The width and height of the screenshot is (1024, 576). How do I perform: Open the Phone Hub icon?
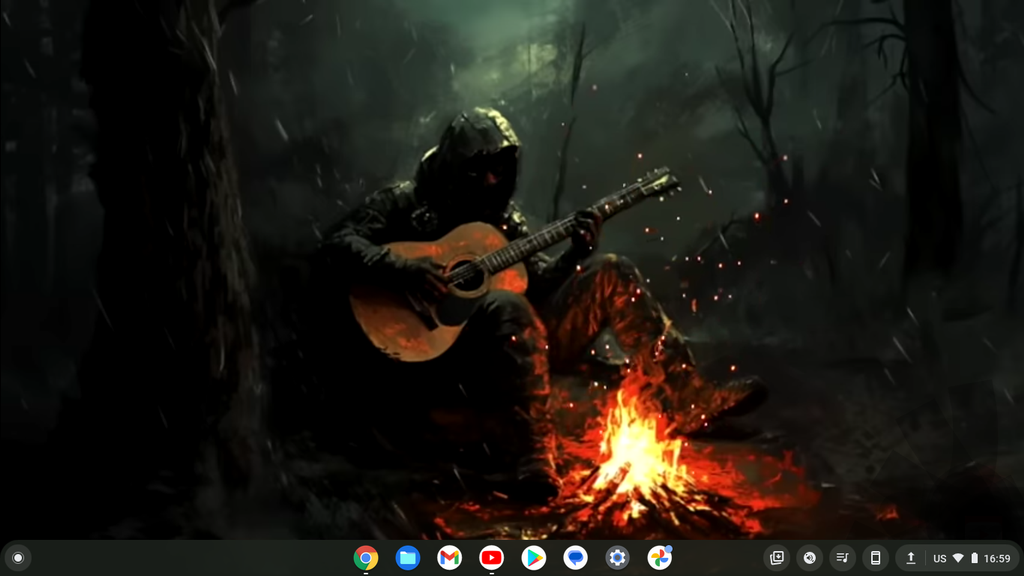[x=875, y=558]
